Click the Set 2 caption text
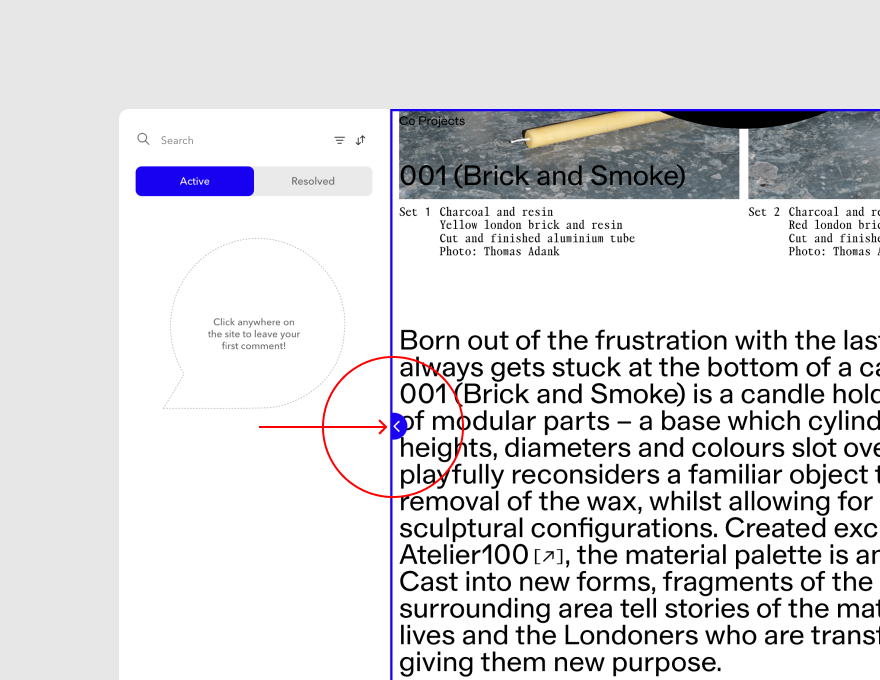 click(x=764, y=212)
